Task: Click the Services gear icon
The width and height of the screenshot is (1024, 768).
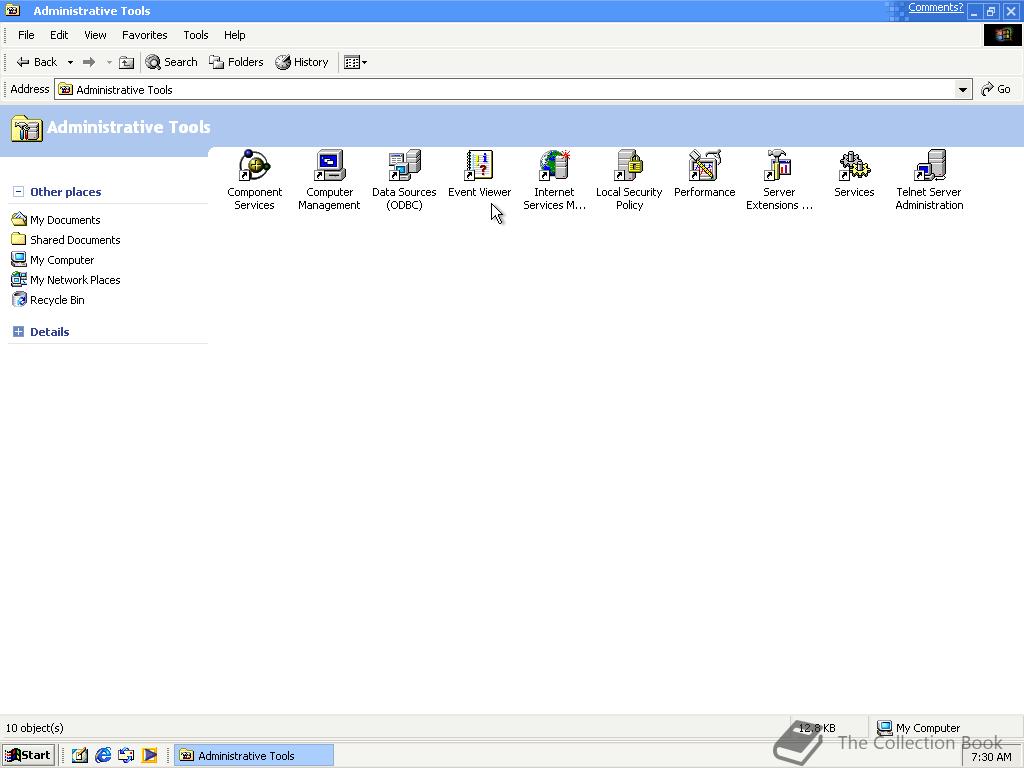Action: tap(854, 166)
